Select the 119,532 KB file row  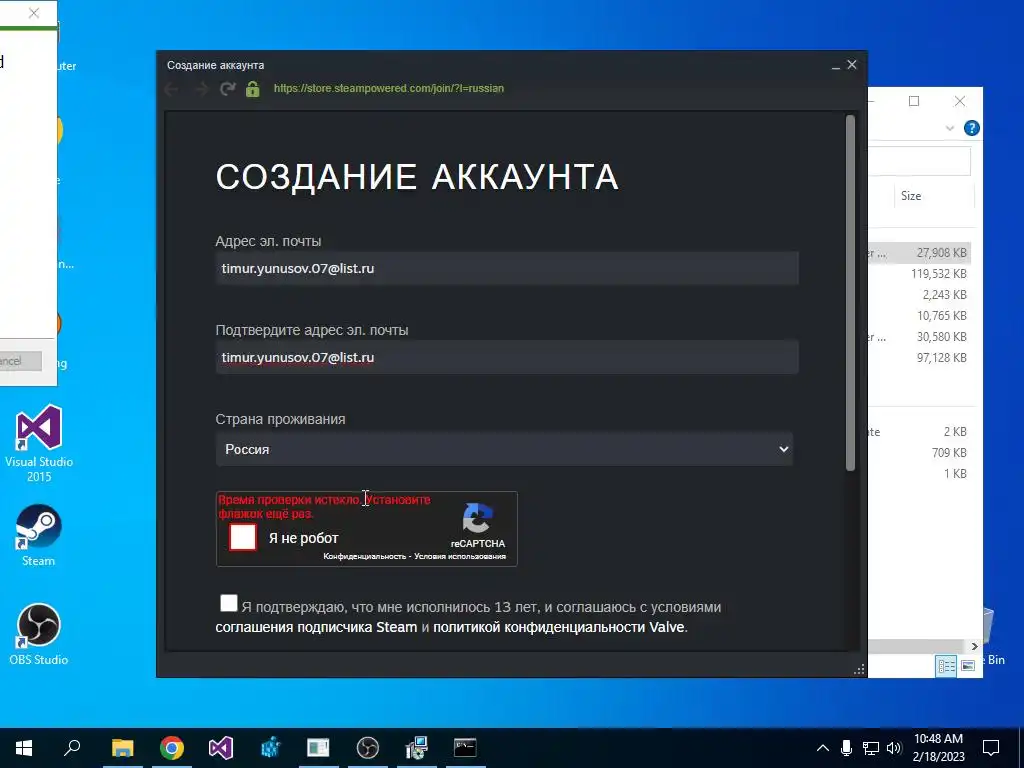(x=921, y=274)
